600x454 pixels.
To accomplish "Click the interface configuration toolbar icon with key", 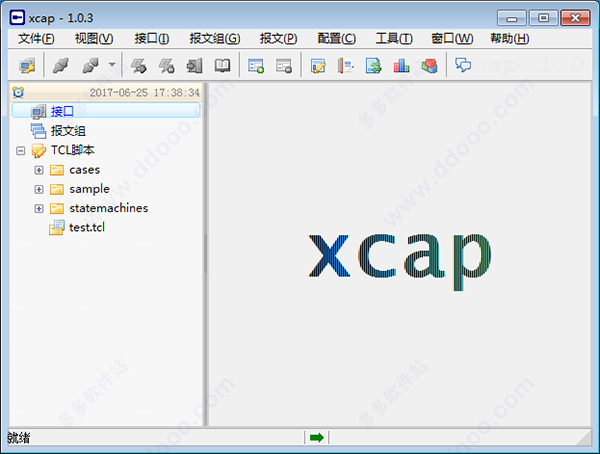I will [27, 65].
